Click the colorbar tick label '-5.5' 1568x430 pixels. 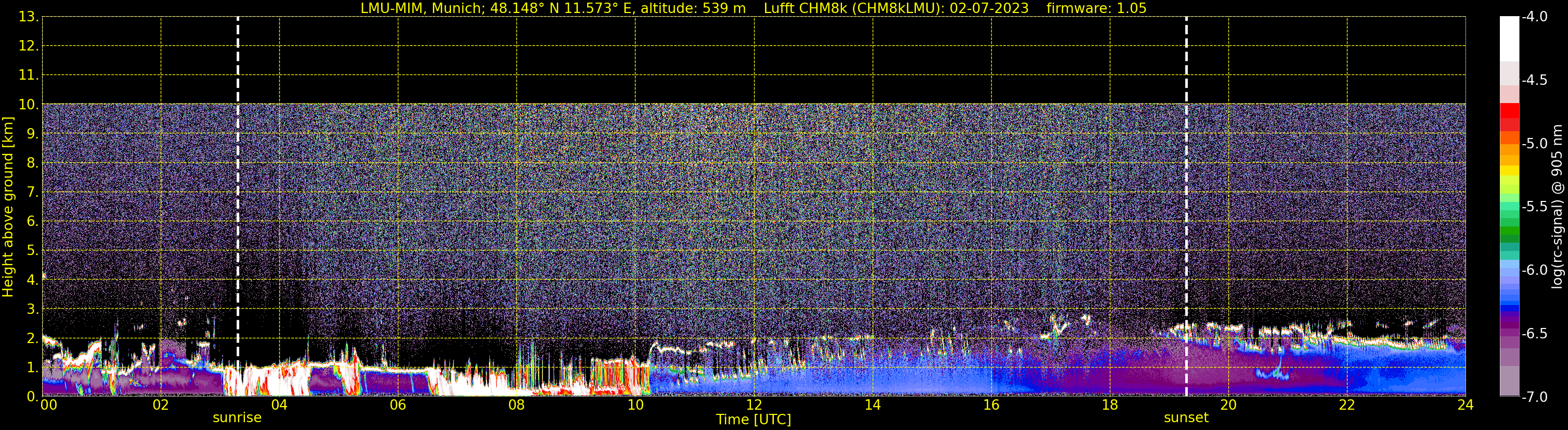click(x=1534, y=207)
